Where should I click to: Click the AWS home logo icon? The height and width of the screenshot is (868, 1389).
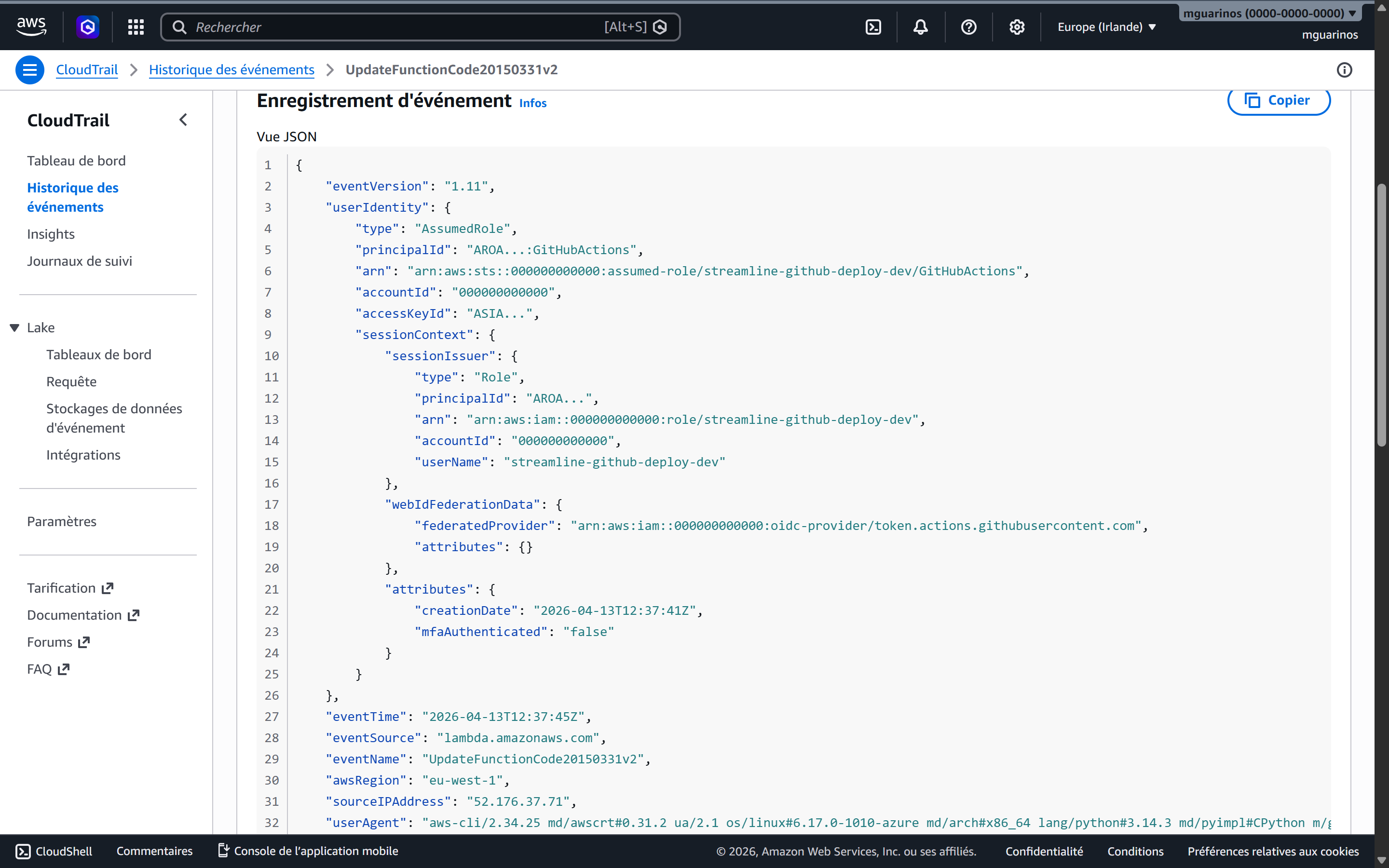tap(31, 27)
